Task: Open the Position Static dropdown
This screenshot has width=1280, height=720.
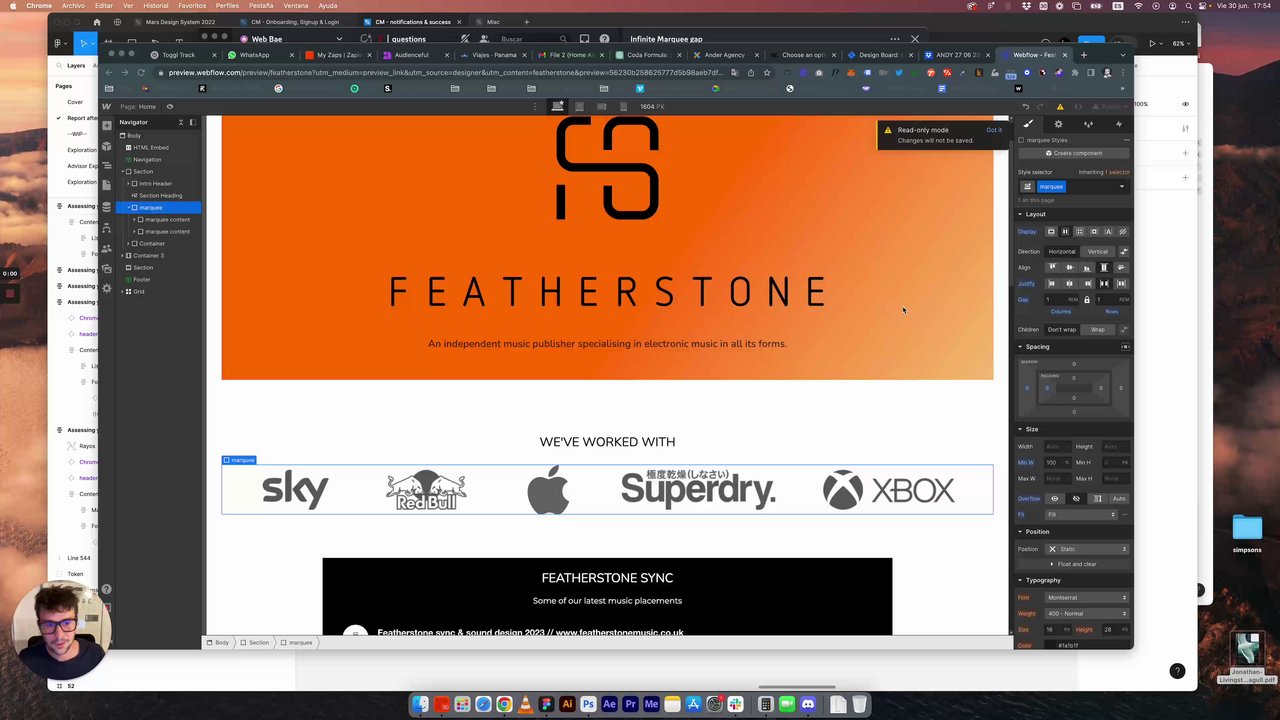Action: [x=1087, y=549]
